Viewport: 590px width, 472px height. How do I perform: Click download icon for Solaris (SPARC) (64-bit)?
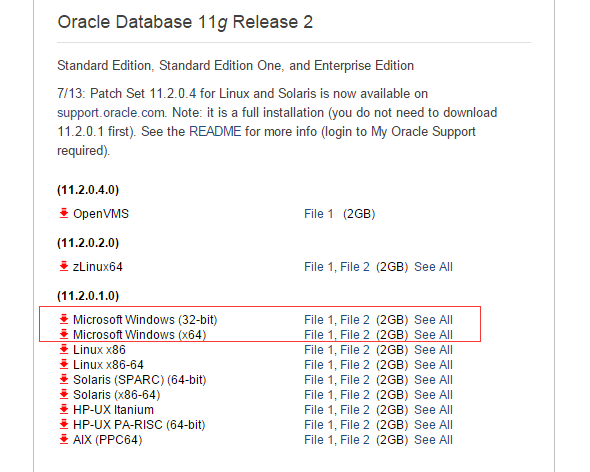click(x=64, y=379)
